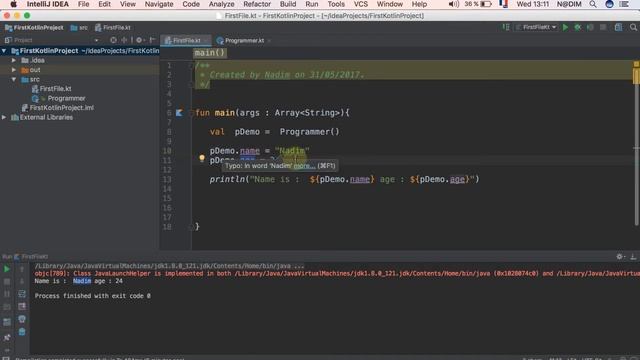
Task: Click the 'more...' link in typo tooltip
Action: 304,166
